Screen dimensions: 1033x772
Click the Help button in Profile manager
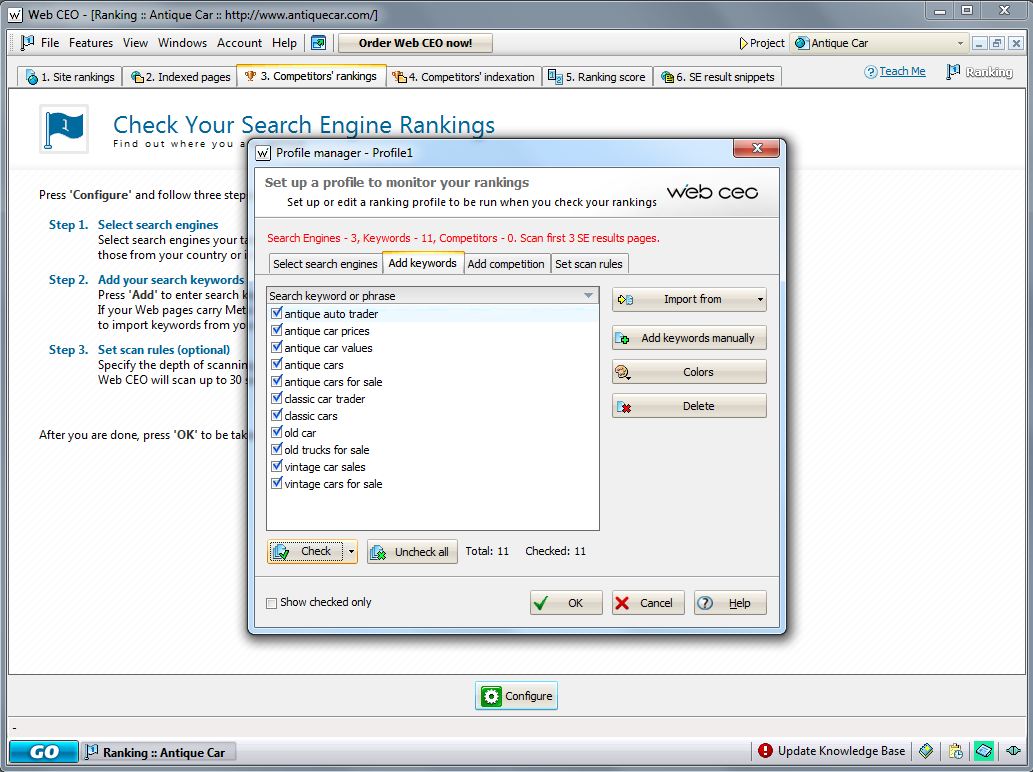click(x=730, y=603)
